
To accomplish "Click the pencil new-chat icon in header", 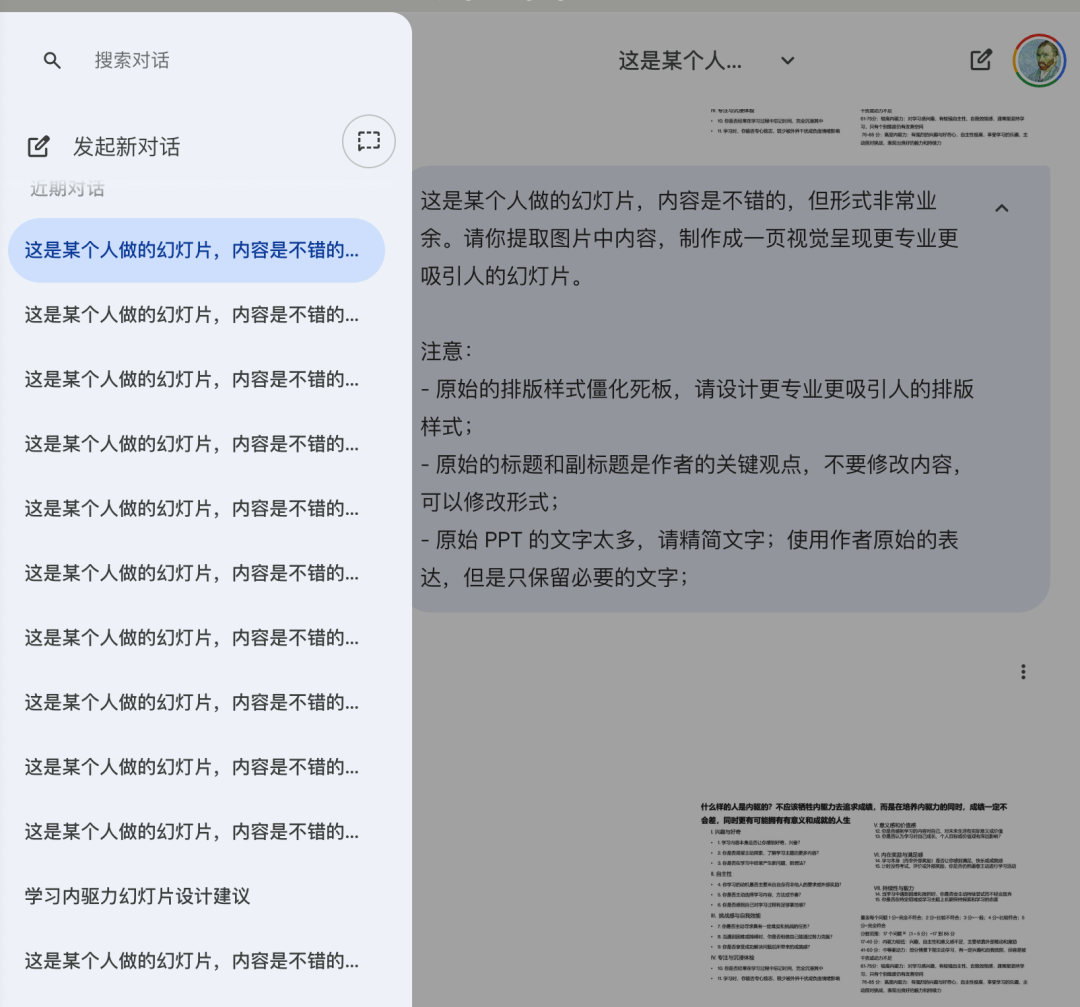I will point(981,61).
